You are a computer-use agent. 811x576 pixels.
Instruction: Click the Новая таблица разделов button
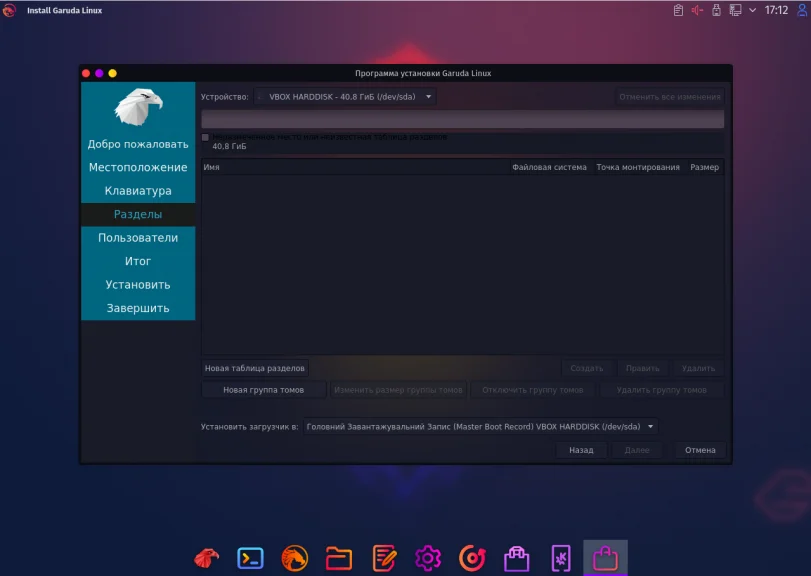(254, 367)
